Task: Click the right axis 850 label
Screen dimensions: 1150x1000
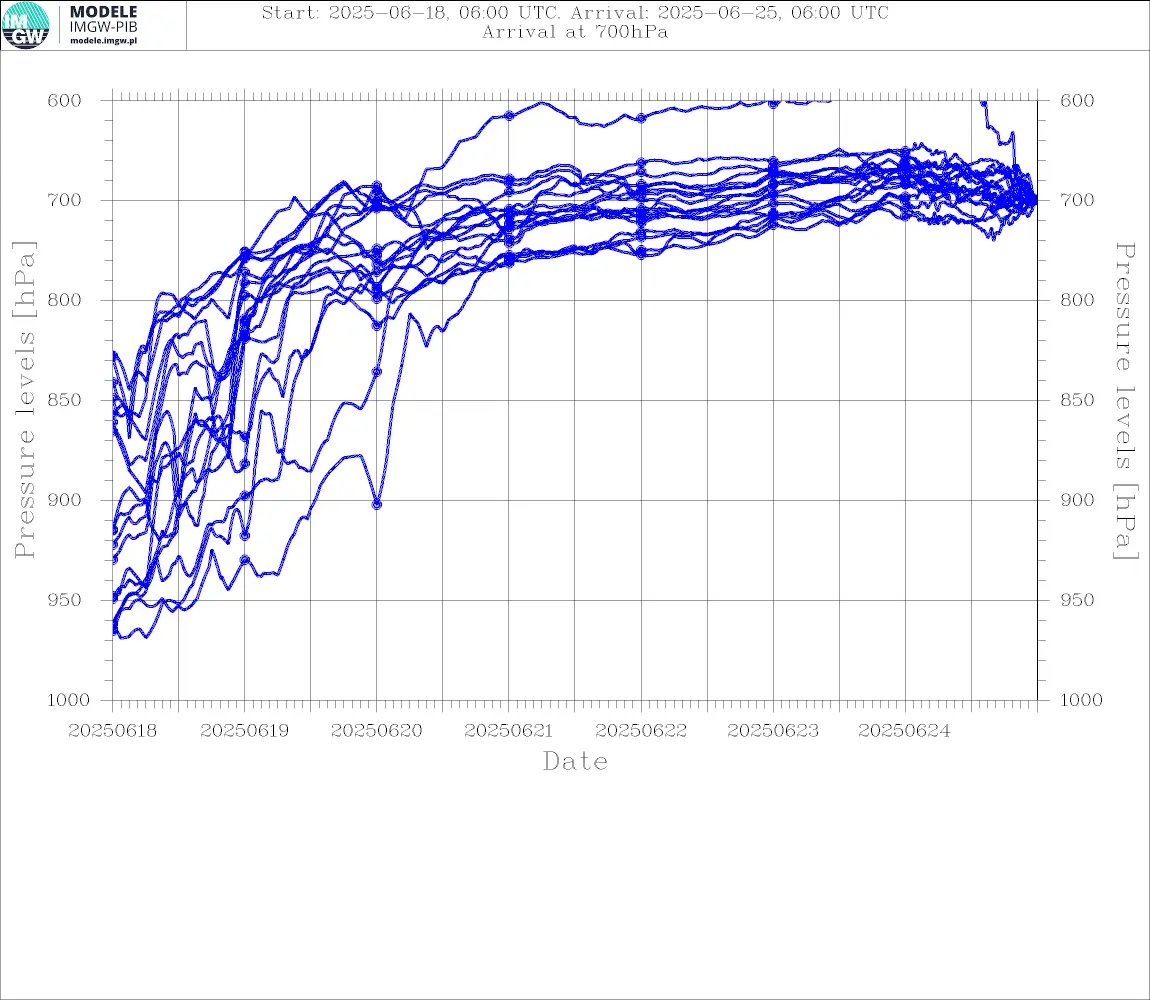Action: [1077, 400]
